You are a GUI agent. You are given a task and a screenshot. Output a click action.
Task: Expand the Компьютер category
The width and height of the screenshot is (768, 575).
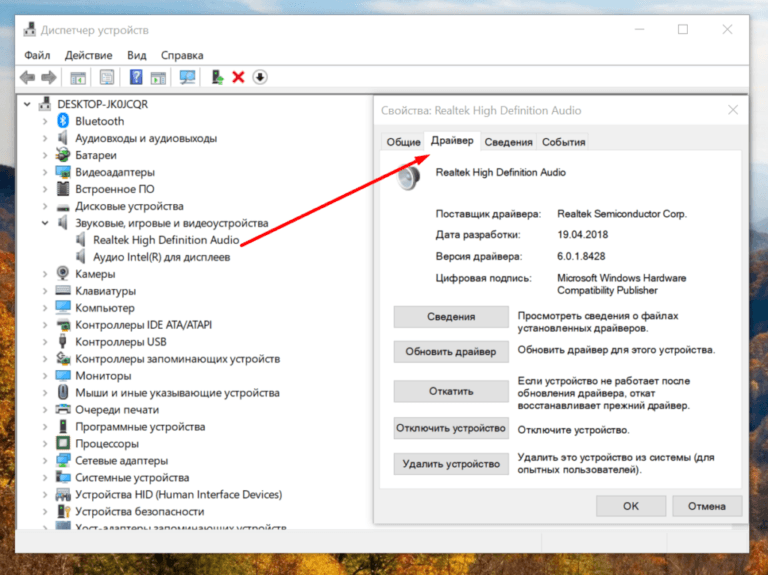tap(45, 308)
